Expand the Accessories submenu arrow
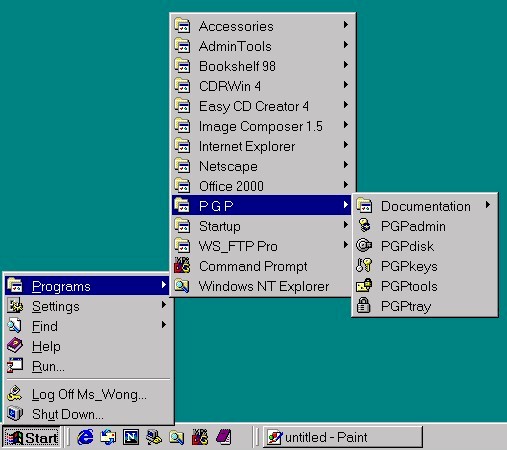507x450 pixels. click(x=346, y=25)
